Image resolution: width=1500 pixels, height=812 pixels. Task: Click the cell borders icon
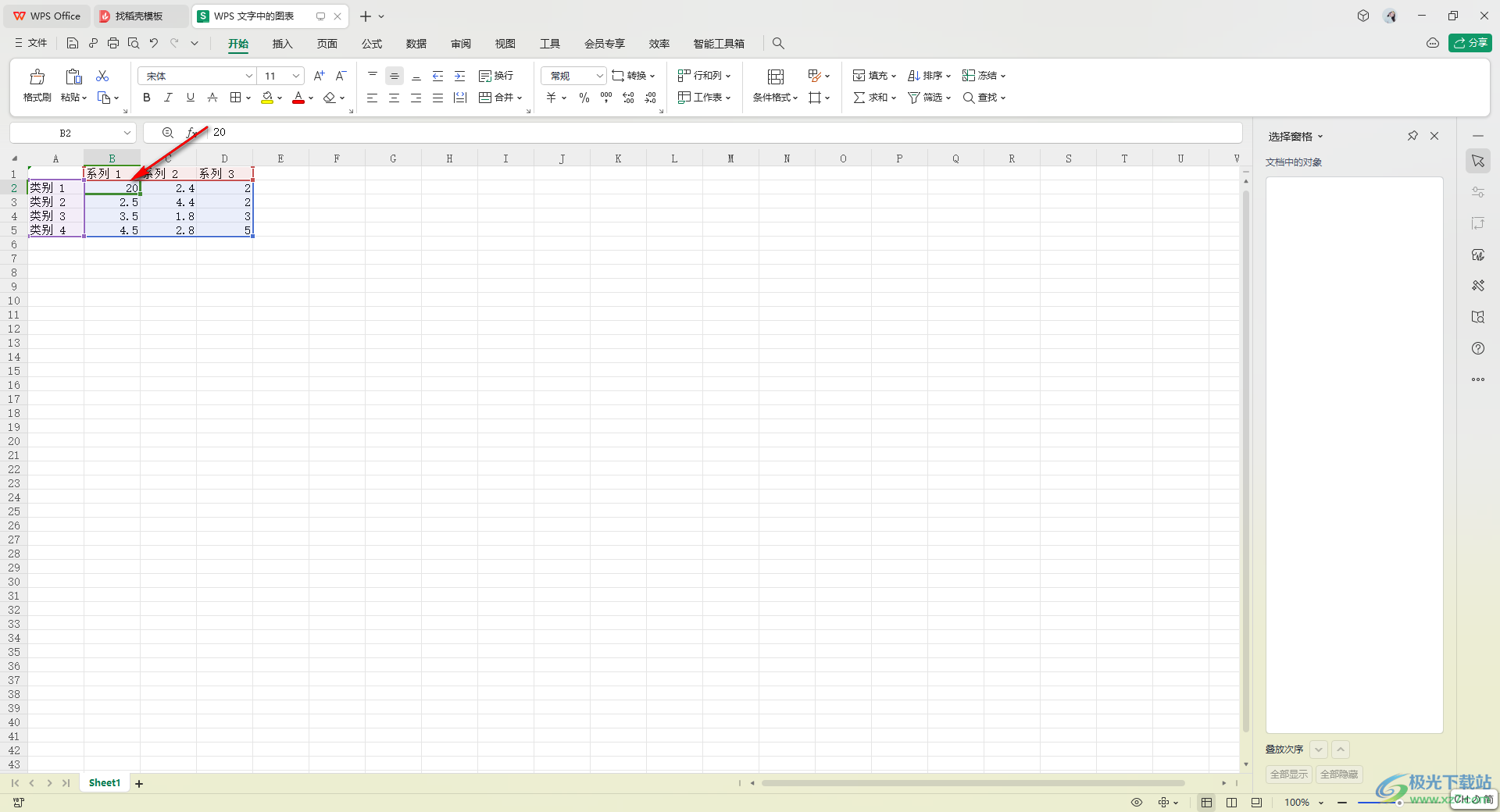236,98
